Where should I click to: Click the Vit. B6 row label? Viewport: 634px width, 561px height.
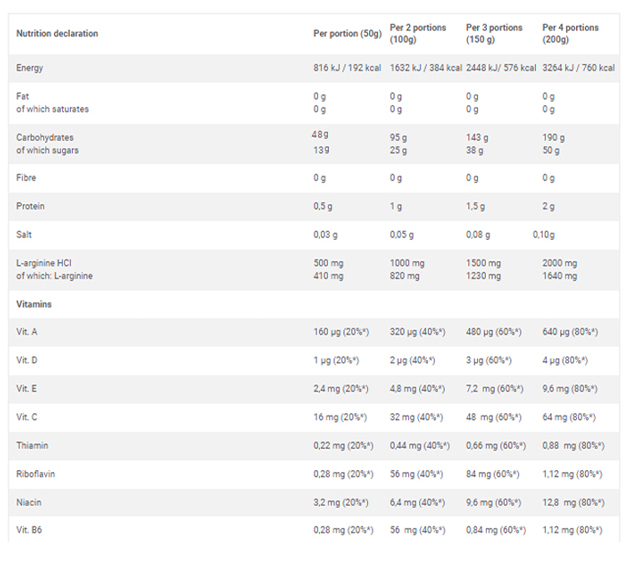pyautogui.click(x=29, y=530)
